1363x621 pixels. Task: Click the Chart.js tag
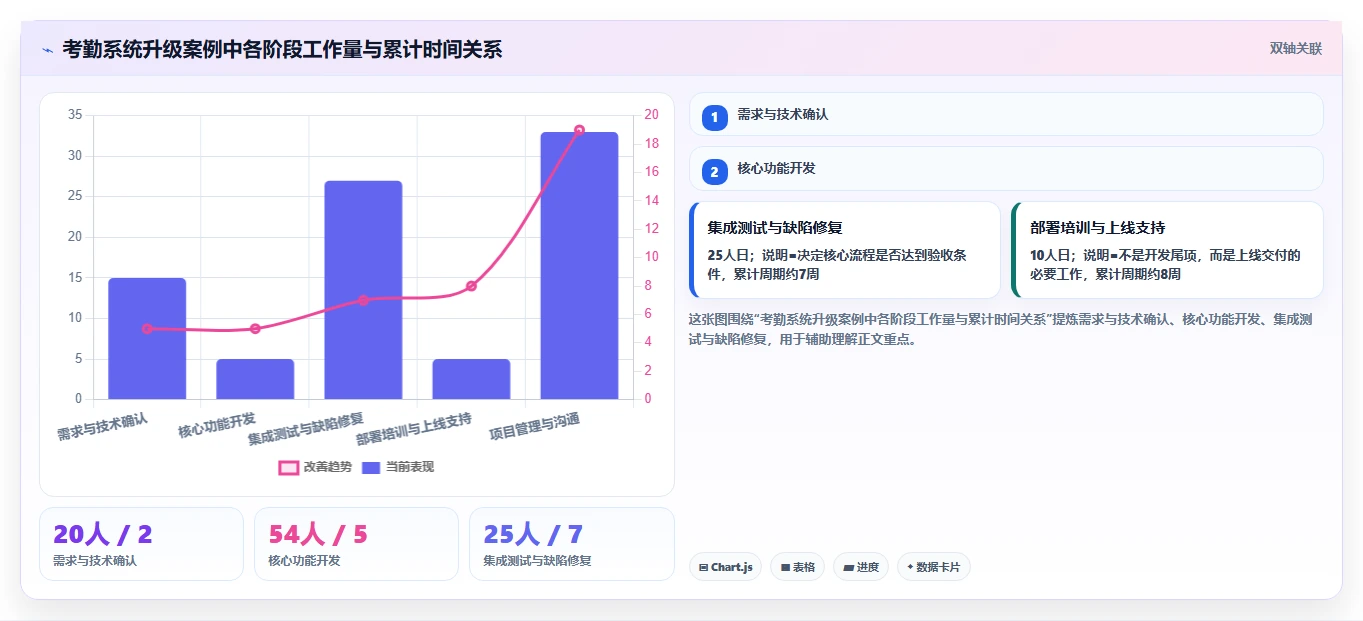pyautogui.click(x=725, y=567)
